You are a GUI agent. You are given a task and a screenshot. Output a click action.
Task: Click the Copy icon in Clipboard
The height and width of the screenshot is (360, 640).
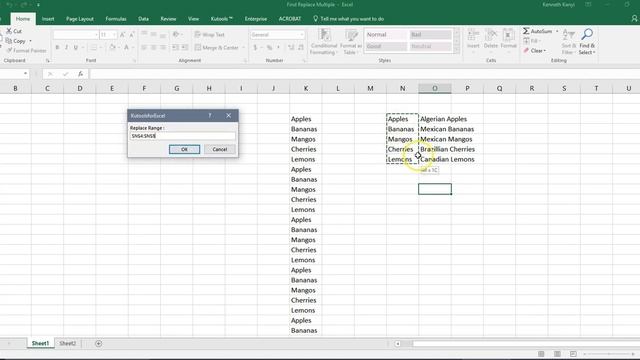pos(9,41)
